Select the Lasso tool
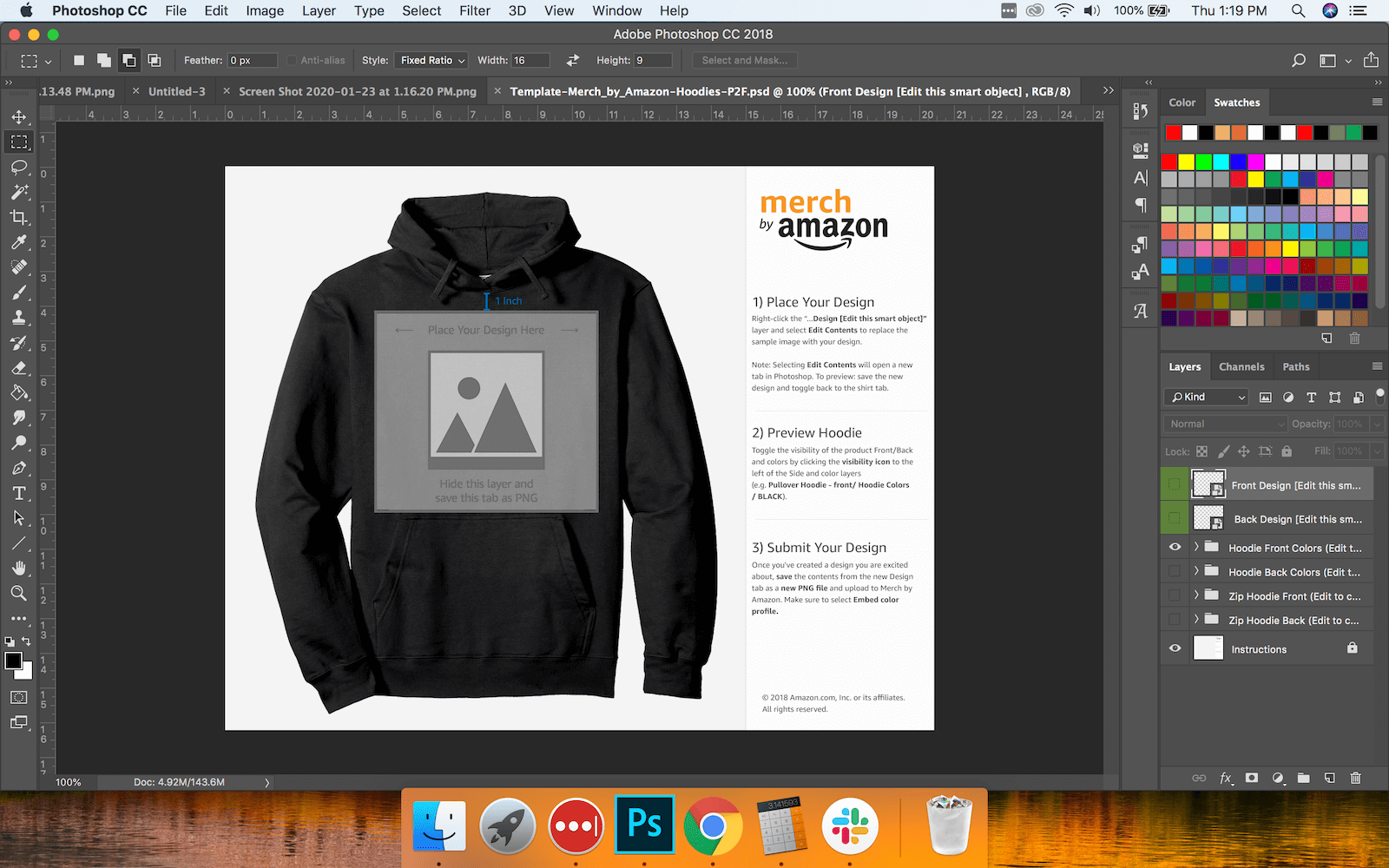Screen dimensions: 1389x868 point(19,167)
